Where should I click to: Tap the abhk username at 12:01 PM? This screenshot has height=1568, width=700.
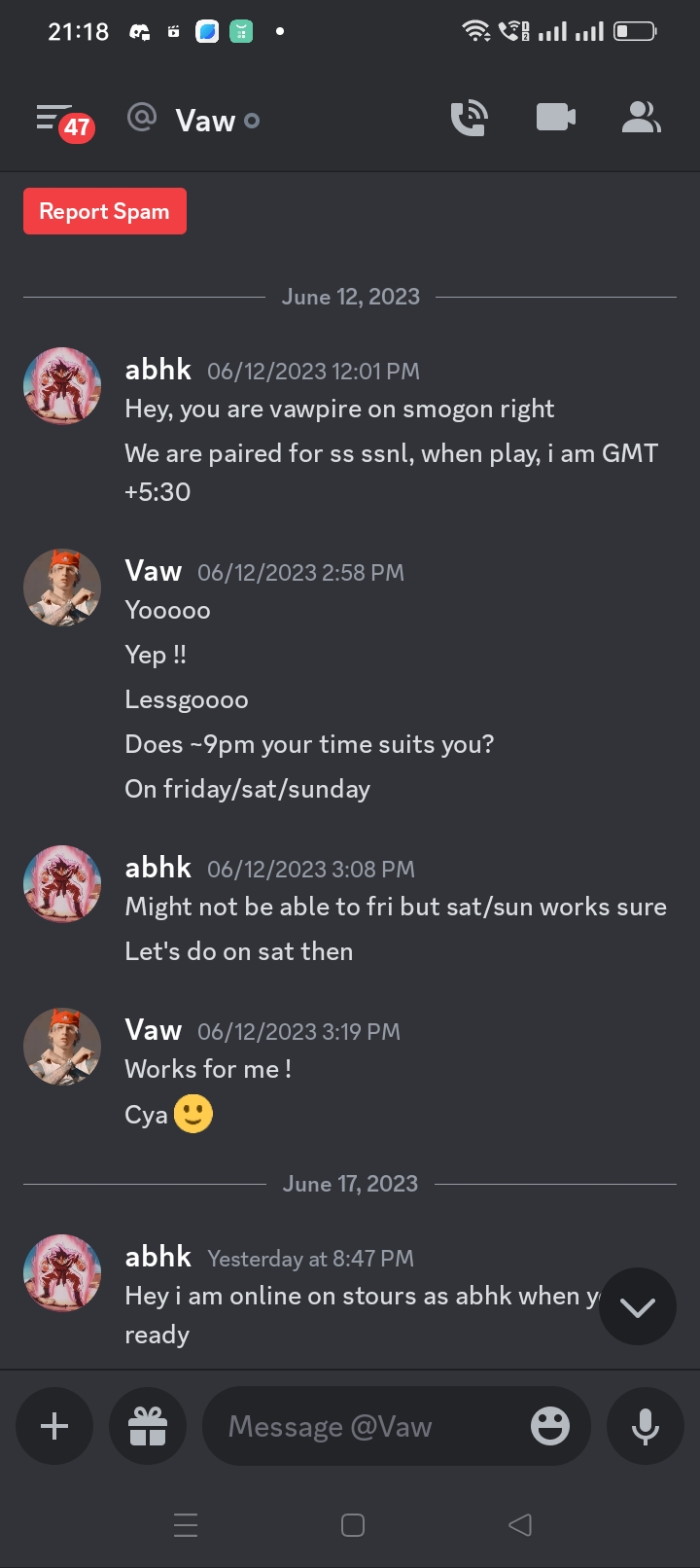158,370
